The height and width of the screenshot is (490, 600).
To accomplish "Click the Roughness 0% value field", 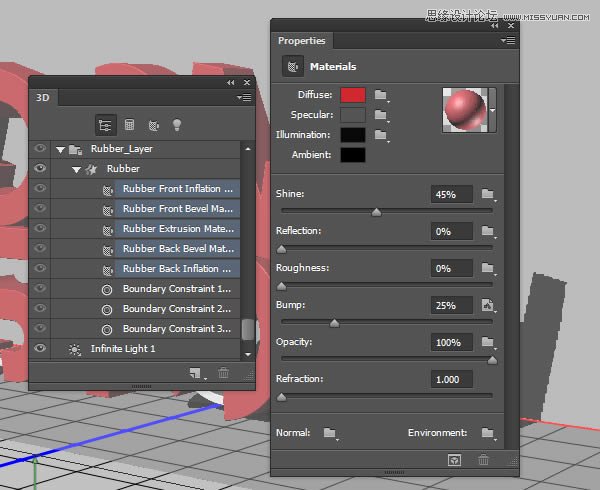I will (452, 269).
